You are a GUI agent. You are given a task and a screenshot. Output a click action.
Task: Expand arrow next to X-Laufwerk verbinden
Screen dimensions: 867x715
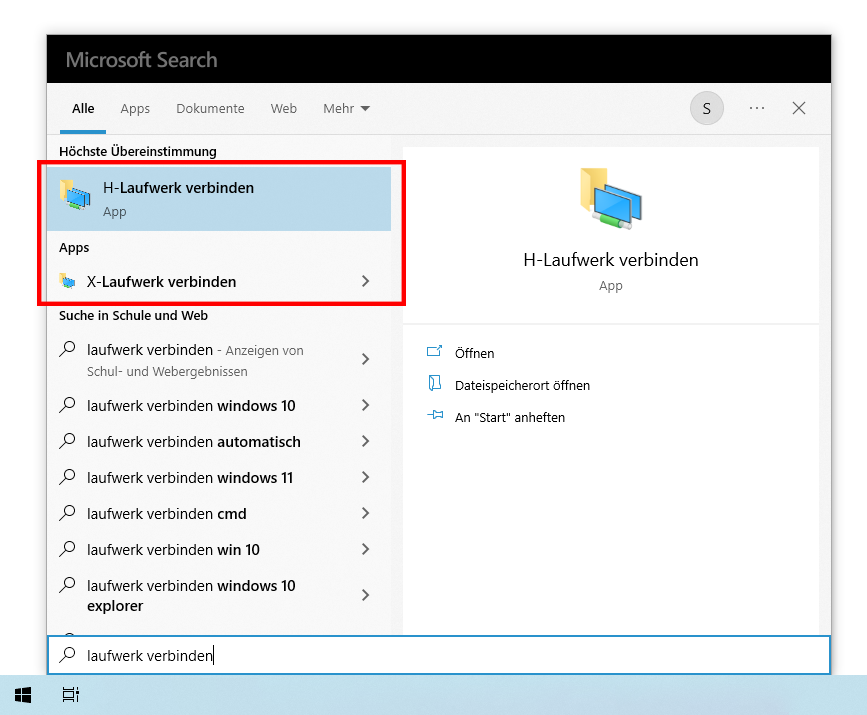coord(365,282)
